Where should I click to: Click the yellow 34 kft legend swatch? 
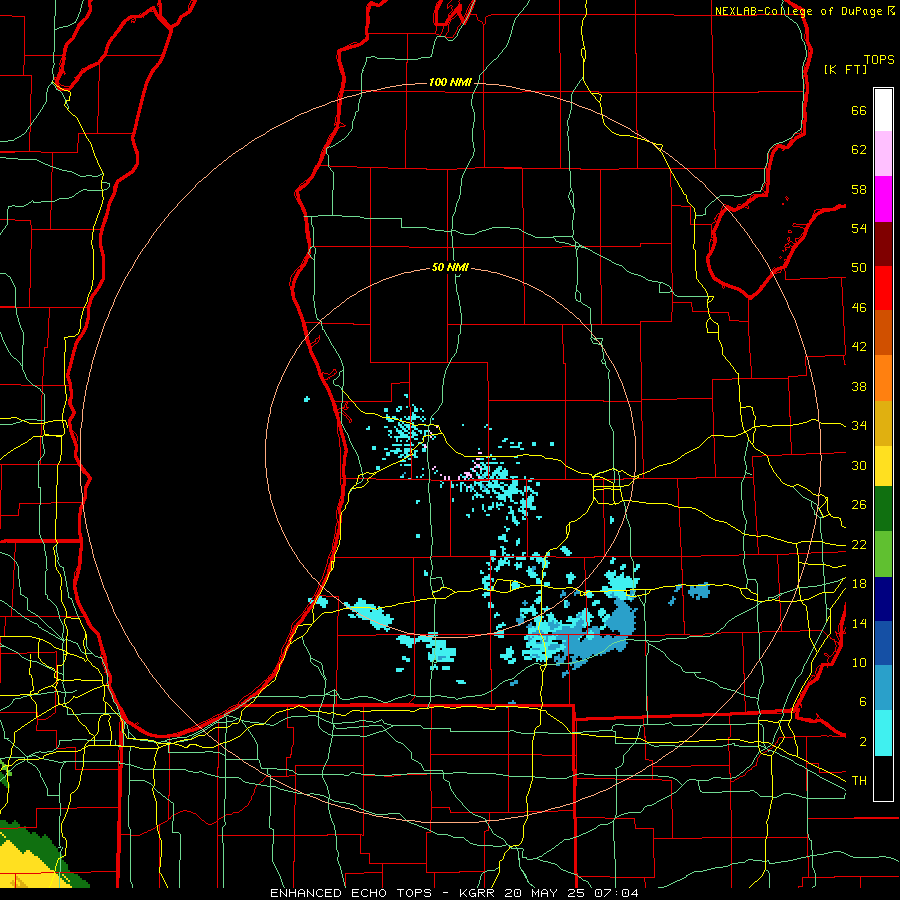click(883, 466)
